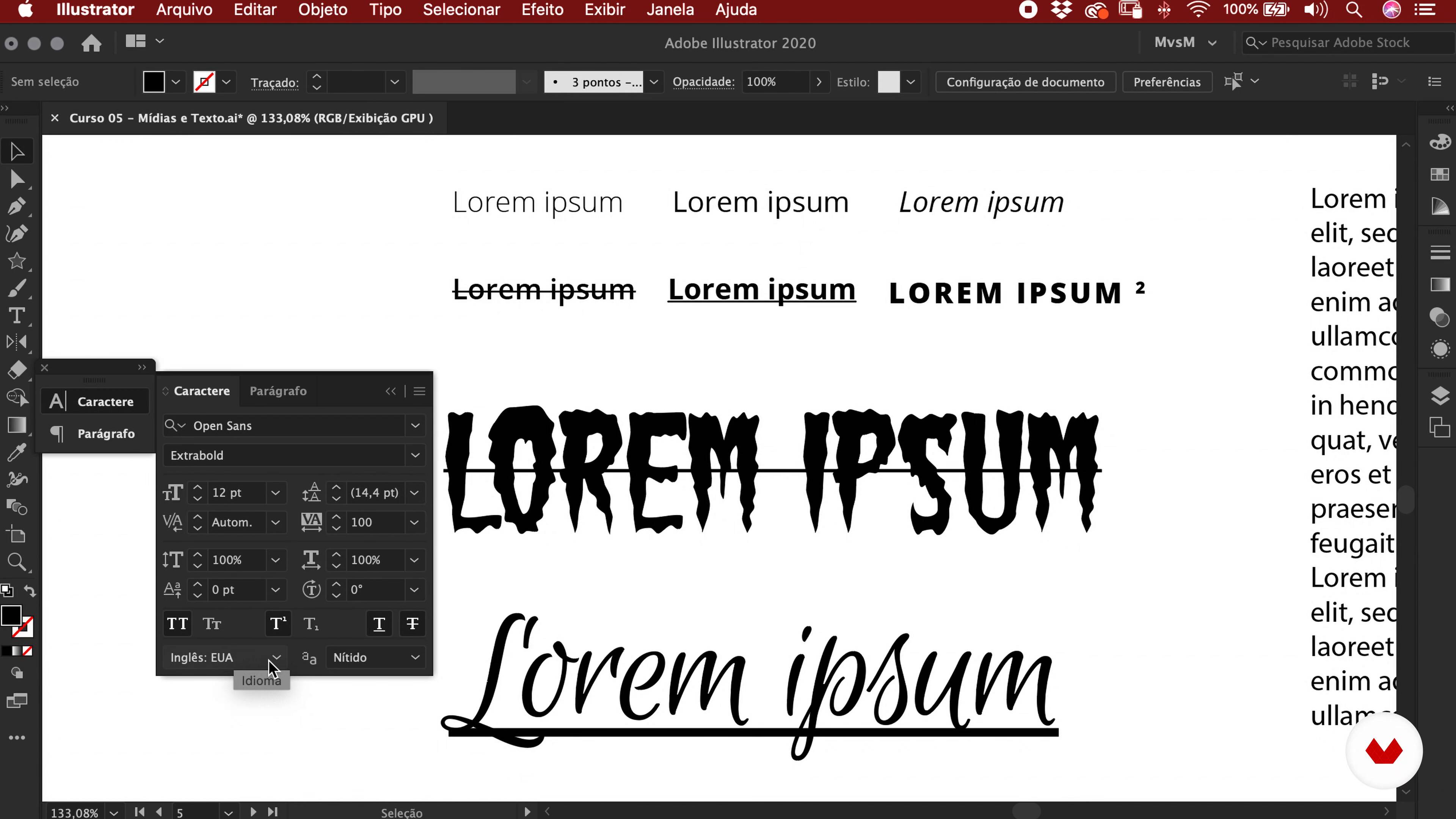This screenshot has width=1456, height=819.
Task: Open the Character panel menu icon
Action: pos(419,391)
